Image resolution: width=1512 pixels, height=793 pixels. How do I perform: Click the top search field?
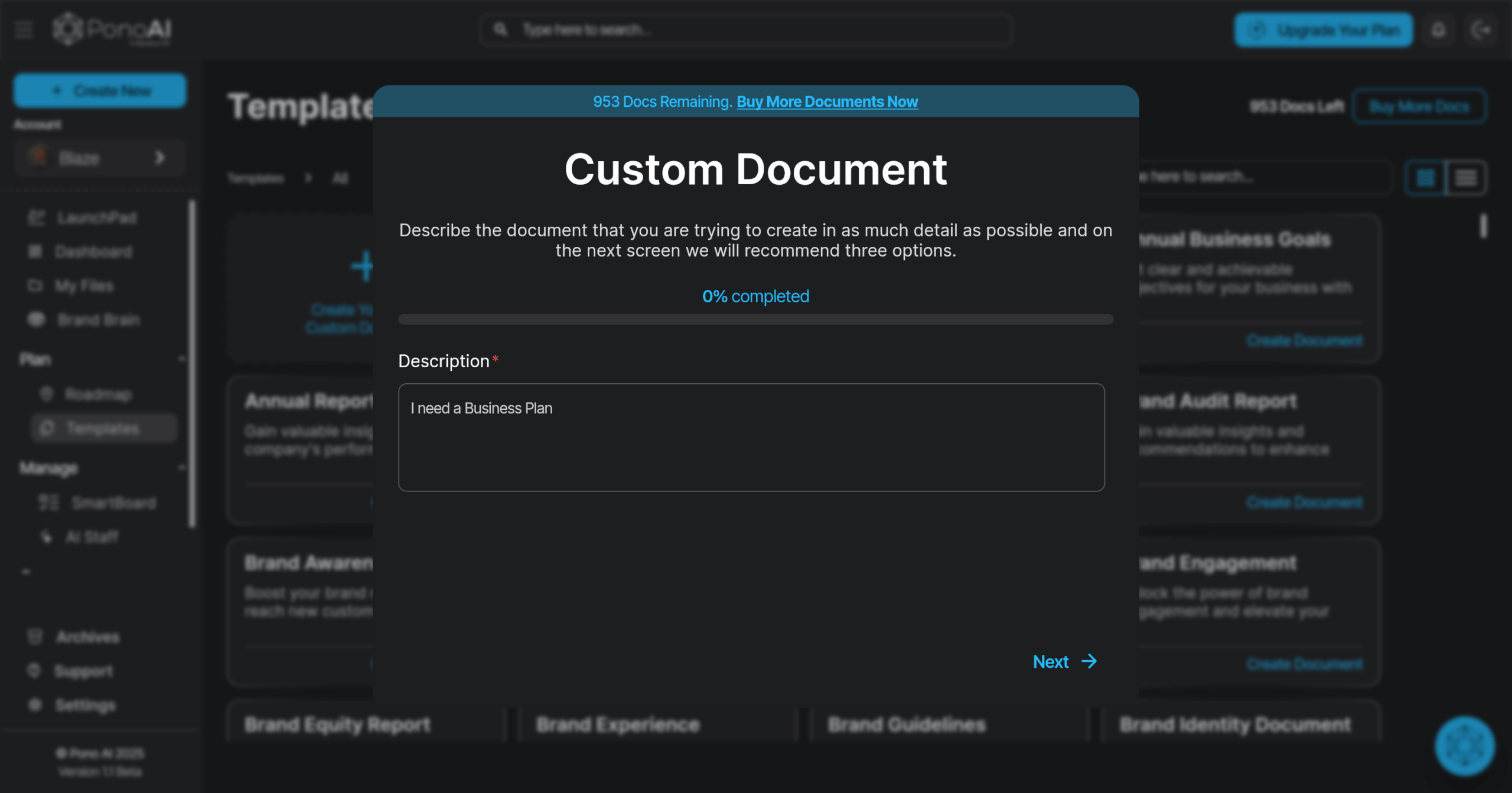[746, 30]
